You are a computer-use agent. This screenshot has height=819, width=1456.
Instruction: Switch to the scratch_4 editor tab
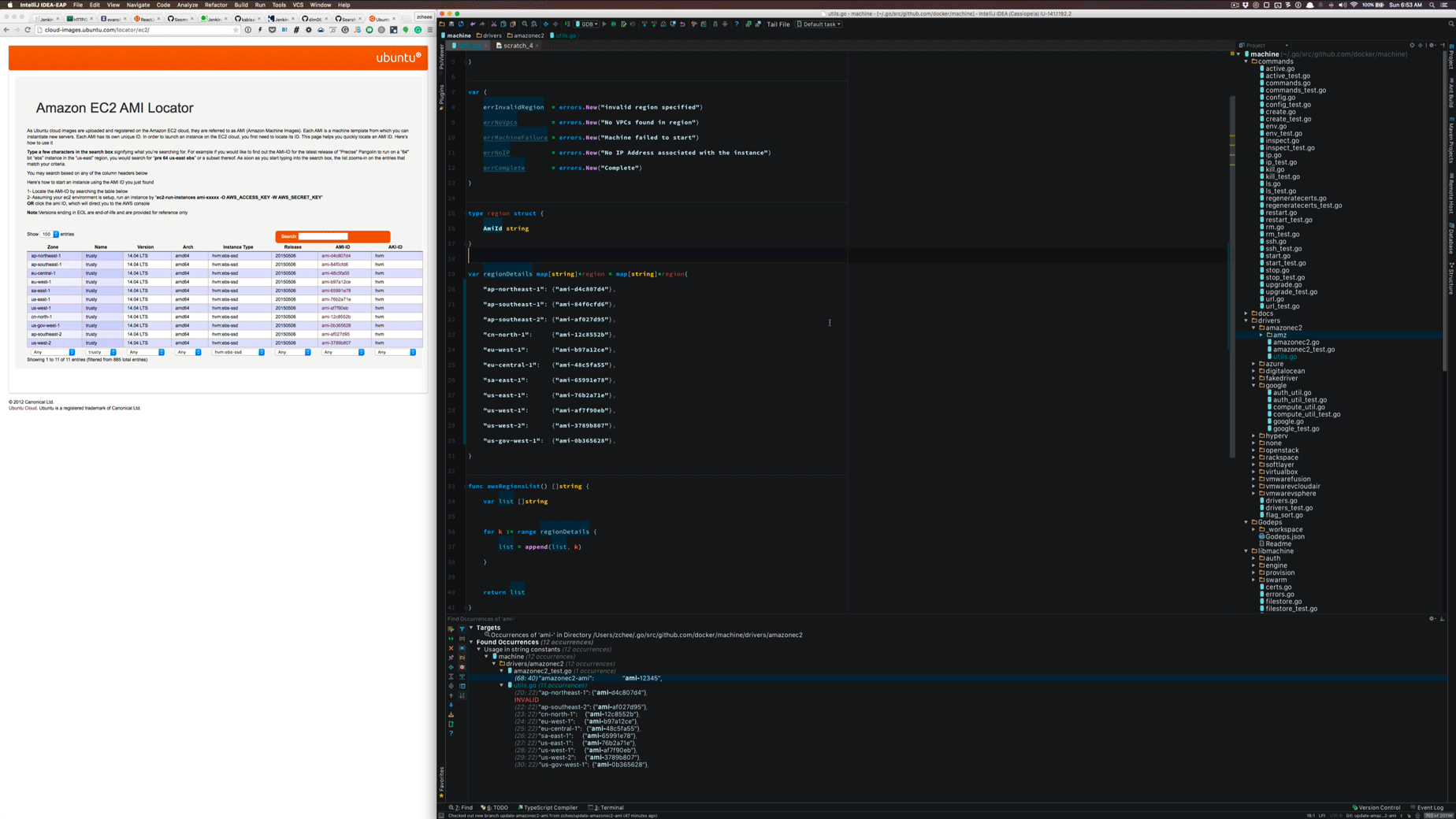pos(518,46)
